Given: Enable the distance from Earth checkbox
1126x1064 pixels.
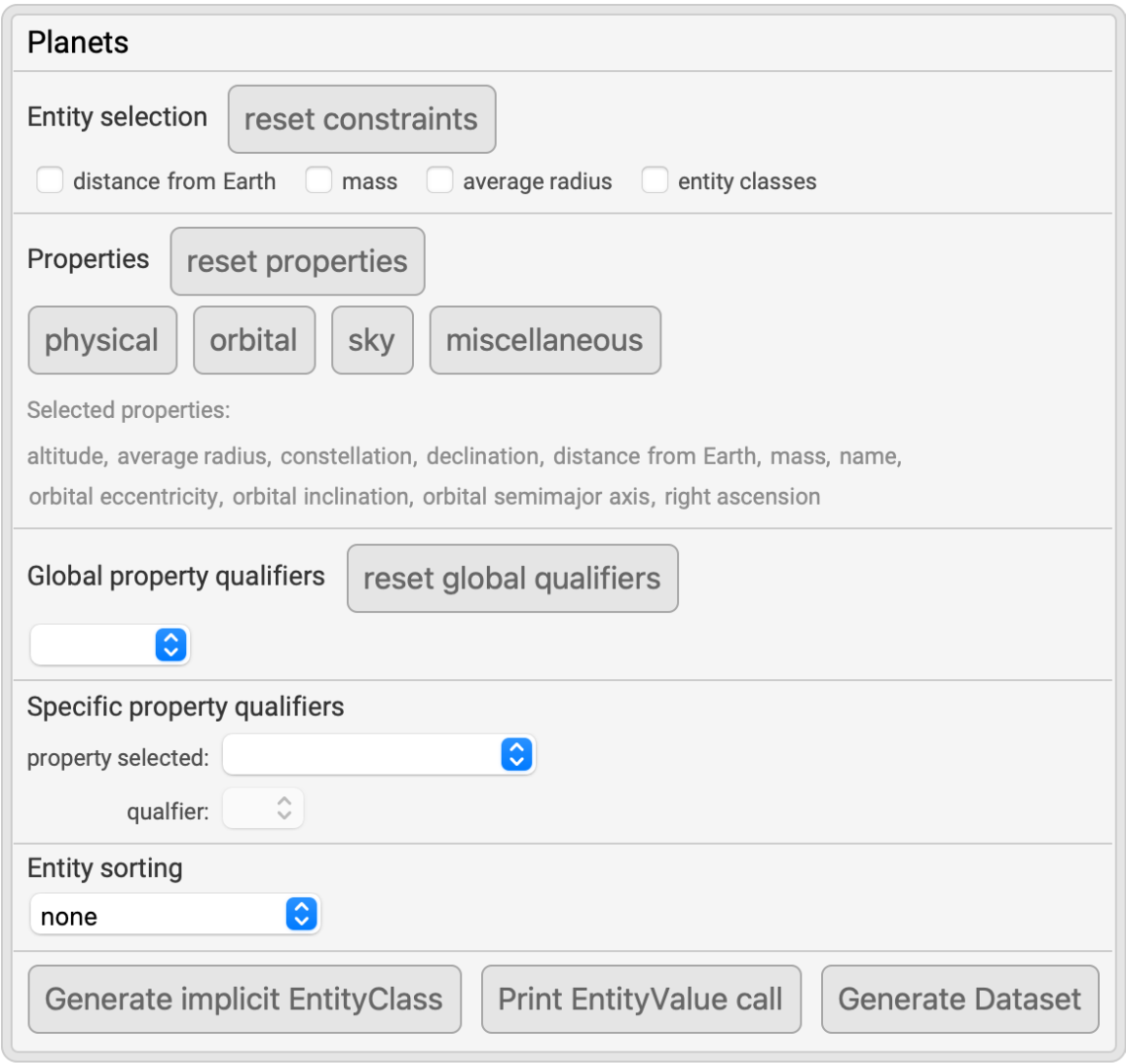Looking at the screenshot, I should point(50,180).
